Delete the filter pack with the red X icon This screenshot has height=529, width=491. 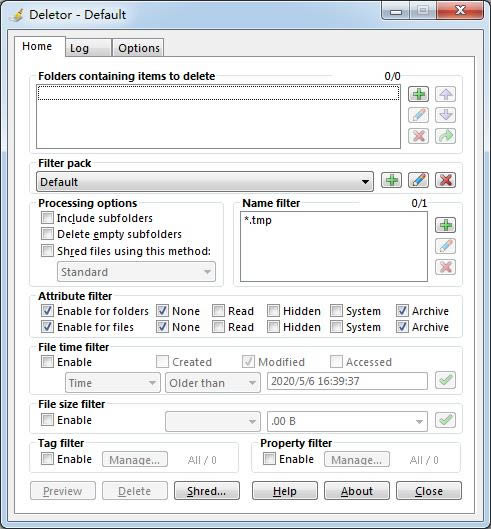click(445, 180)
